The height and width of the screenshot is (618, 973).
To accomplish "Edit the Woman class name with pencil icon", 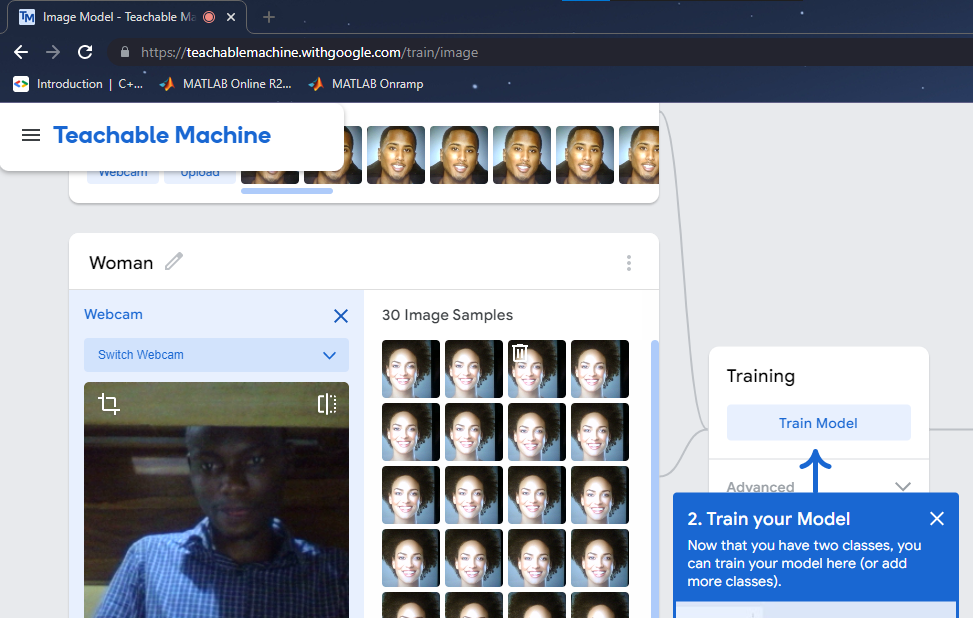I will [174, 262].
